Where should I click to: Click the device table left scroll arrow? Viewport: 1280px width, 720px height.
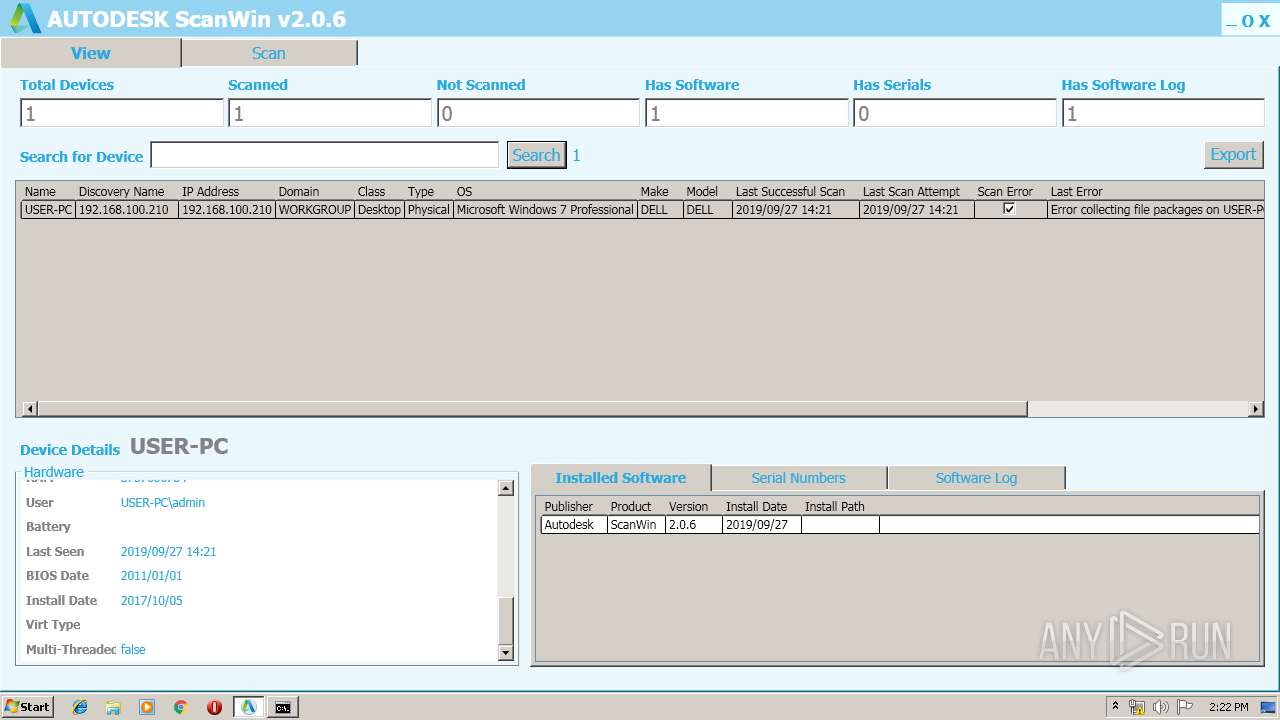click(30, 409)
